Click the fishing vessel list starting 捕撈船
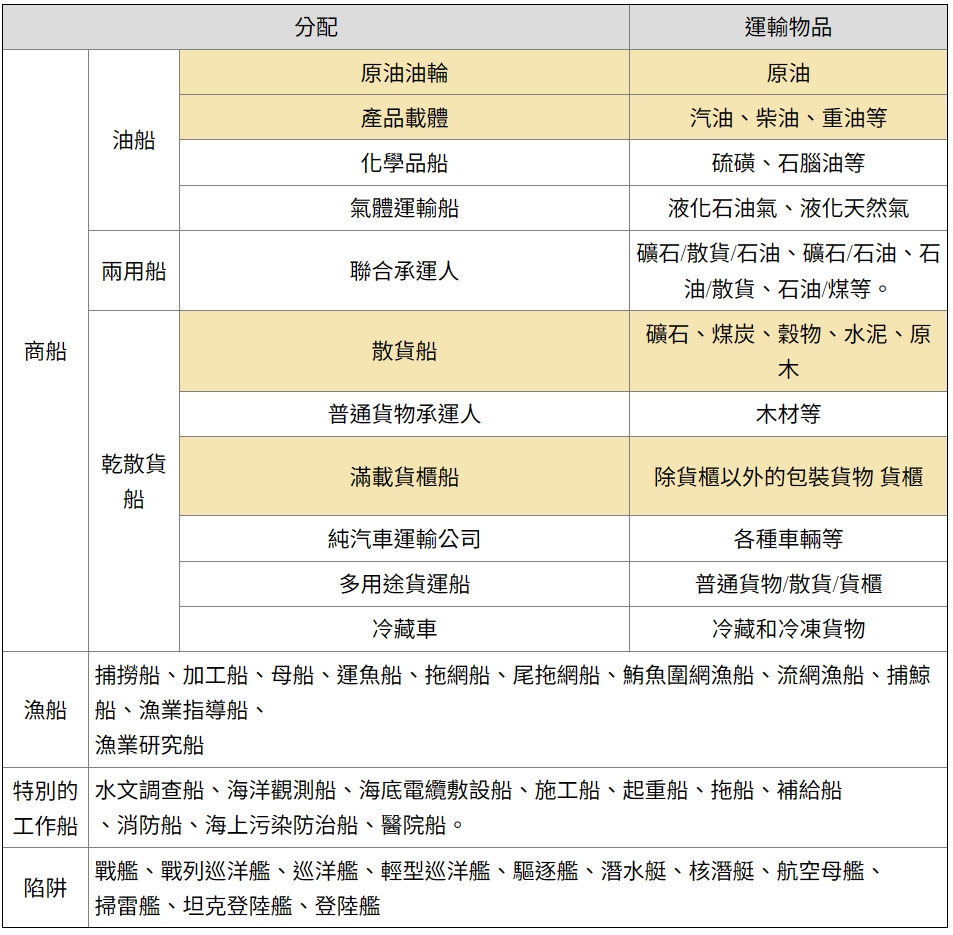This screenshot has height=935, width=953. click(518, 709)
